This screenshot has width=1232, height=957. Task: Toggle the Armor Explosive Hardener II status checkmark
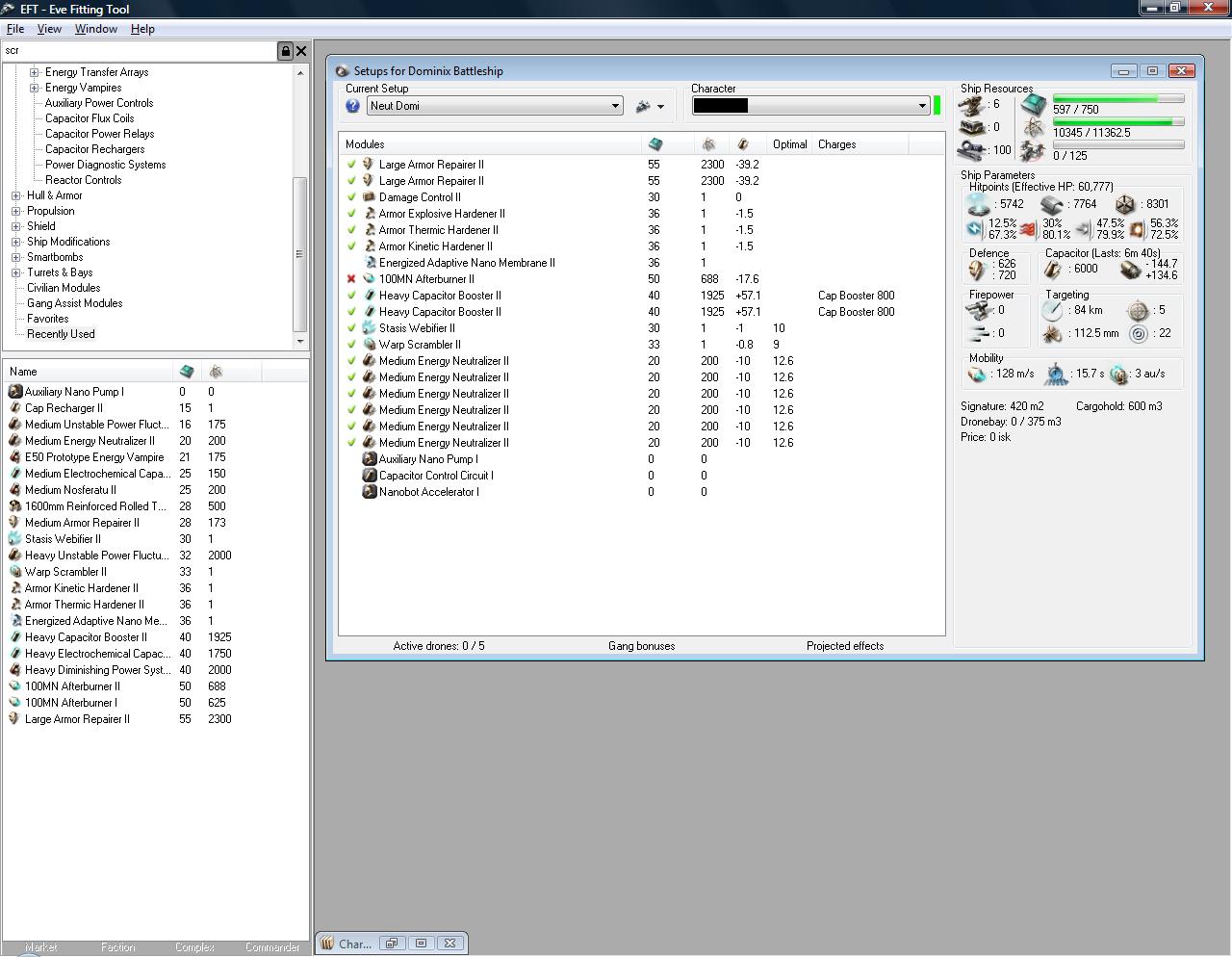(x=351, y=214)
